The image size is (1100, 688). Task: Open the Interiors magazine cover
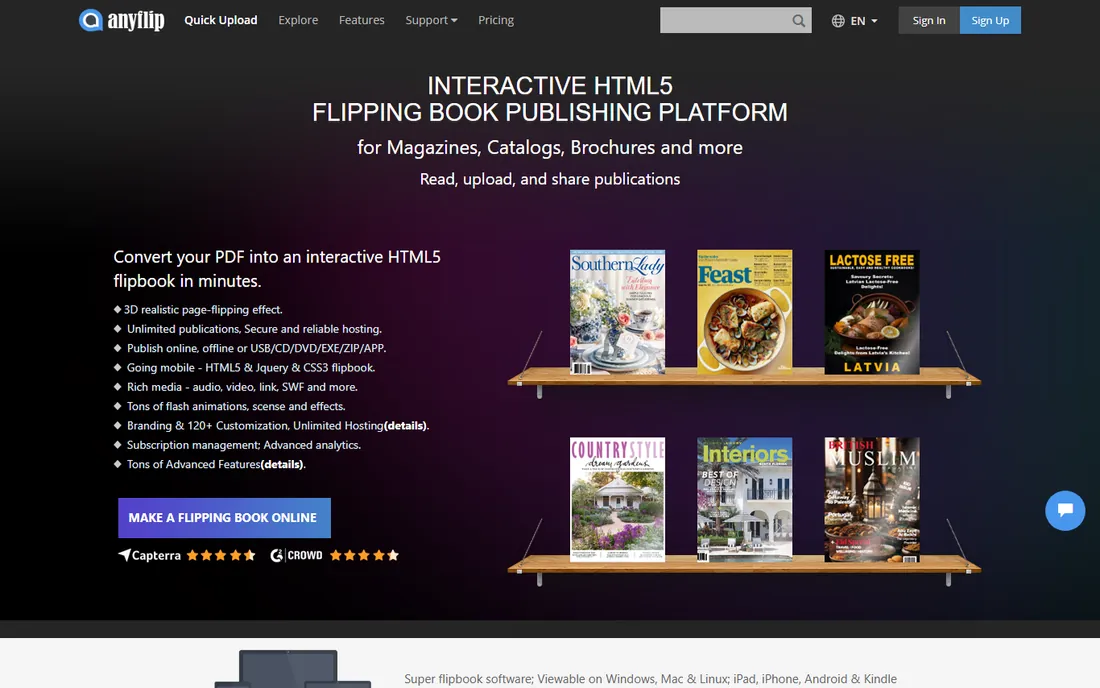coord(744,499)
